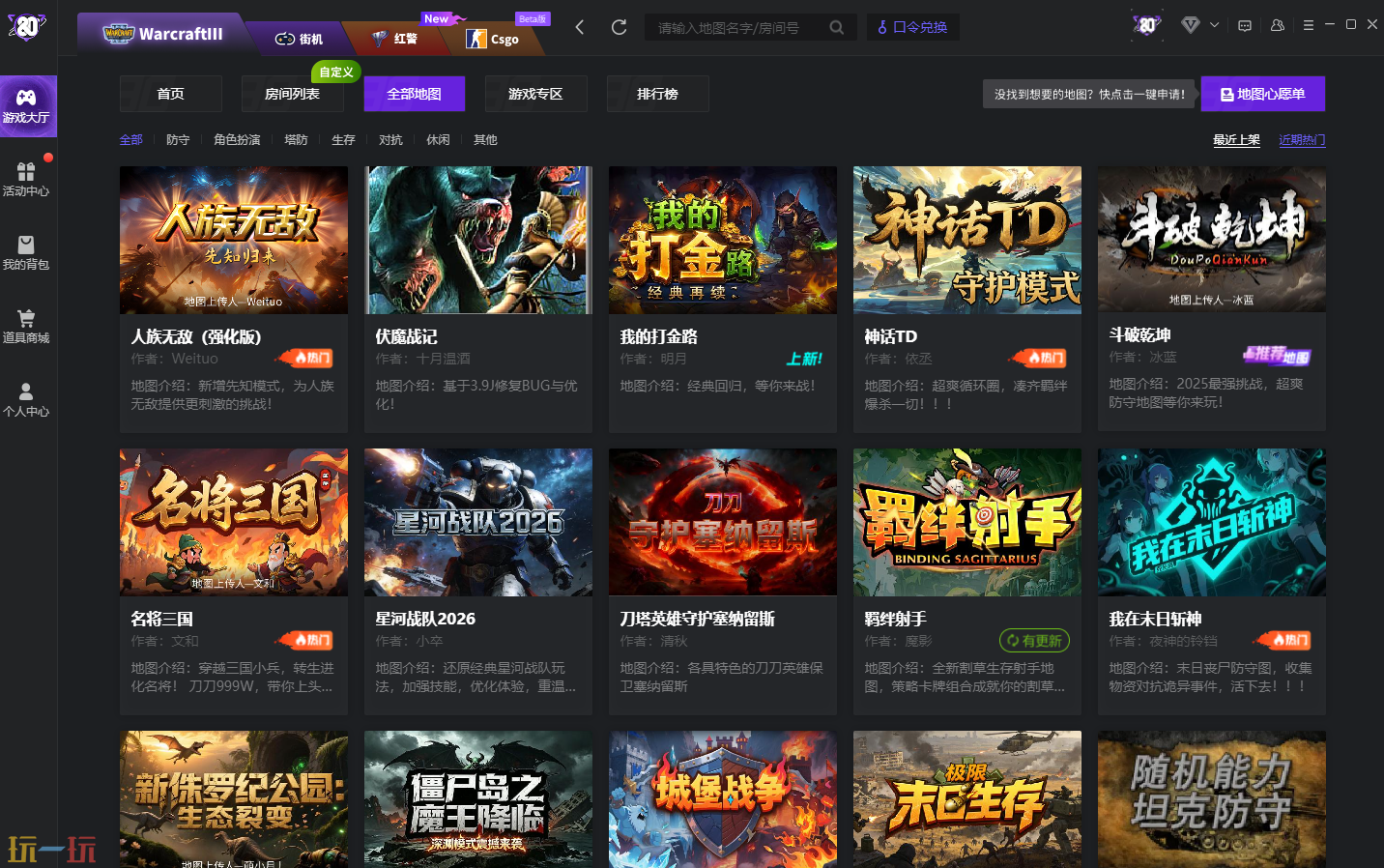
Task: Switch to the WarcraftIII game tab
Action: (x=162, y=34)
